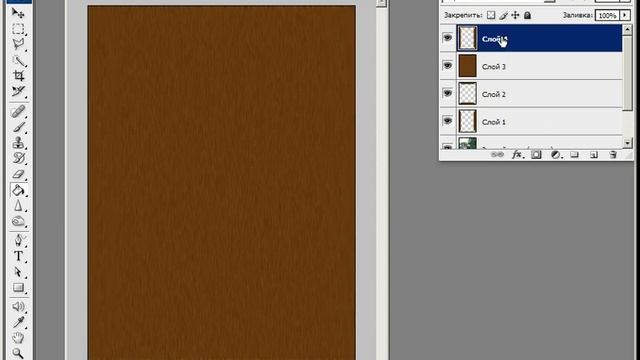The width and height of the screenshot is (640, 360).
Task: Click the Заливка 100% input field
Action: point(607,16)
